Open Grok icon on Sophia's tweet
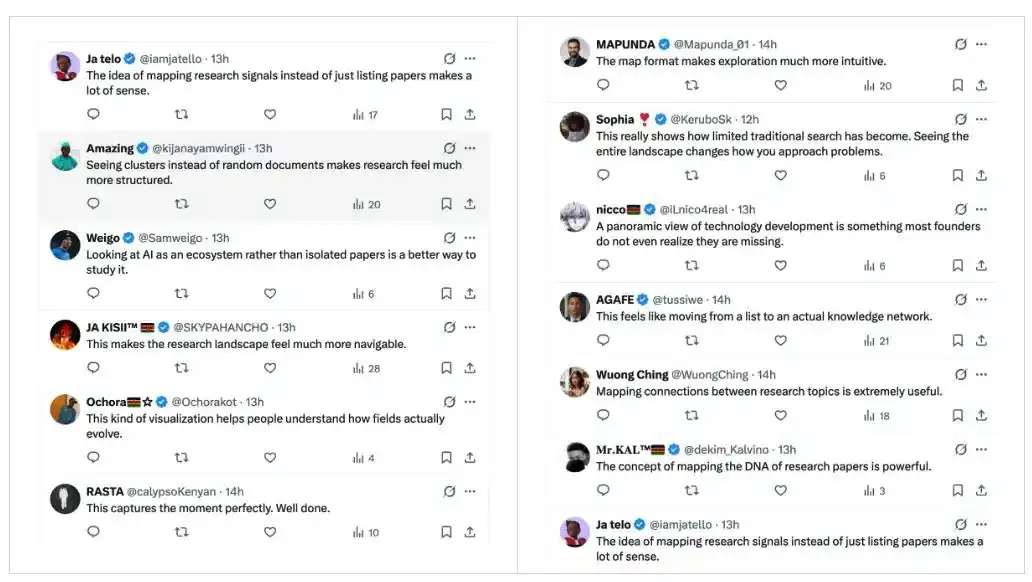The height and width of the screenshot is (582, 1032). pos(960,119)
